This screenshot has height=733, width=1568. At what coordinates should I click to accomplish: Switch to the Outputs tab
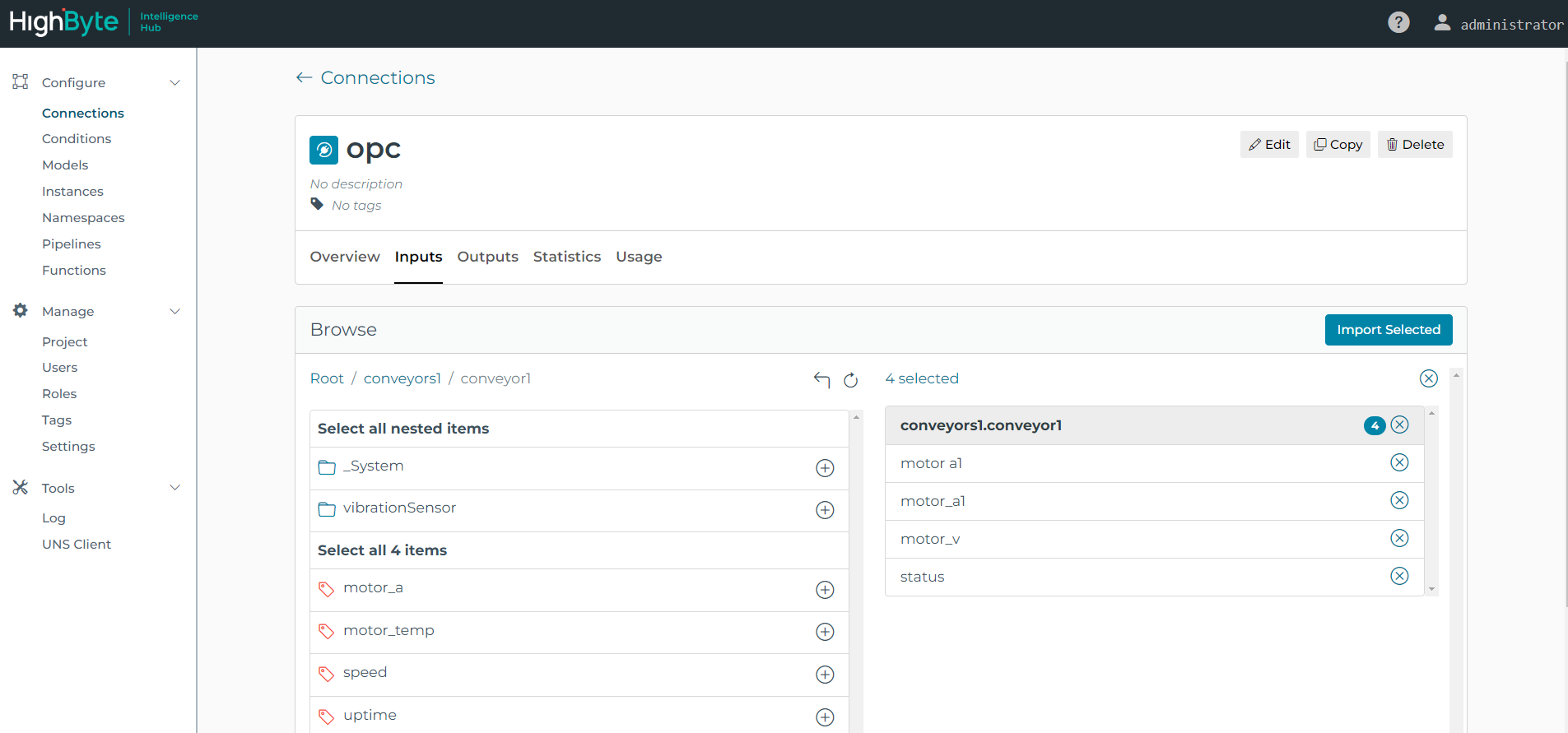(487, 257)
